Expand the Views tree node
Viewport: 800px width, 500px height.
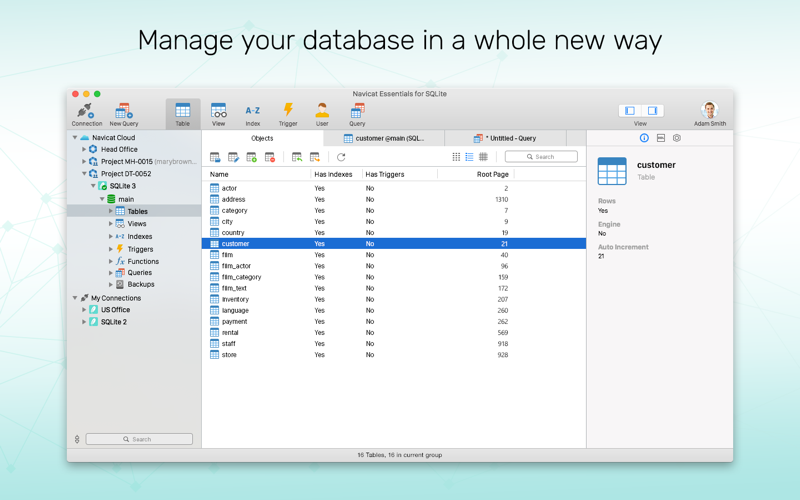pos(111,223)
